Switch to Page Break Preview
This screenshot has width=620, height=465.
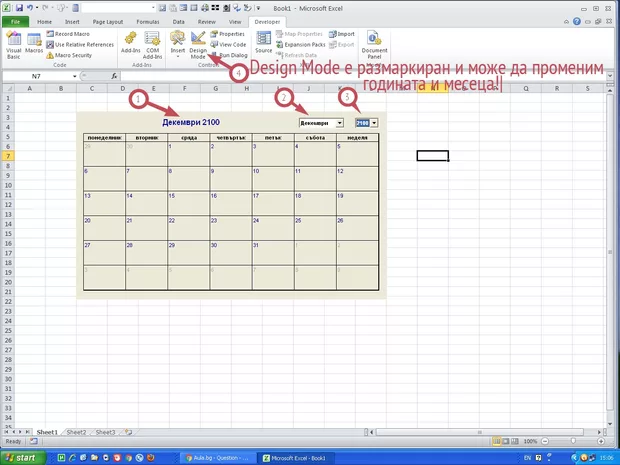pyautogui.click(x=514, y=441)
